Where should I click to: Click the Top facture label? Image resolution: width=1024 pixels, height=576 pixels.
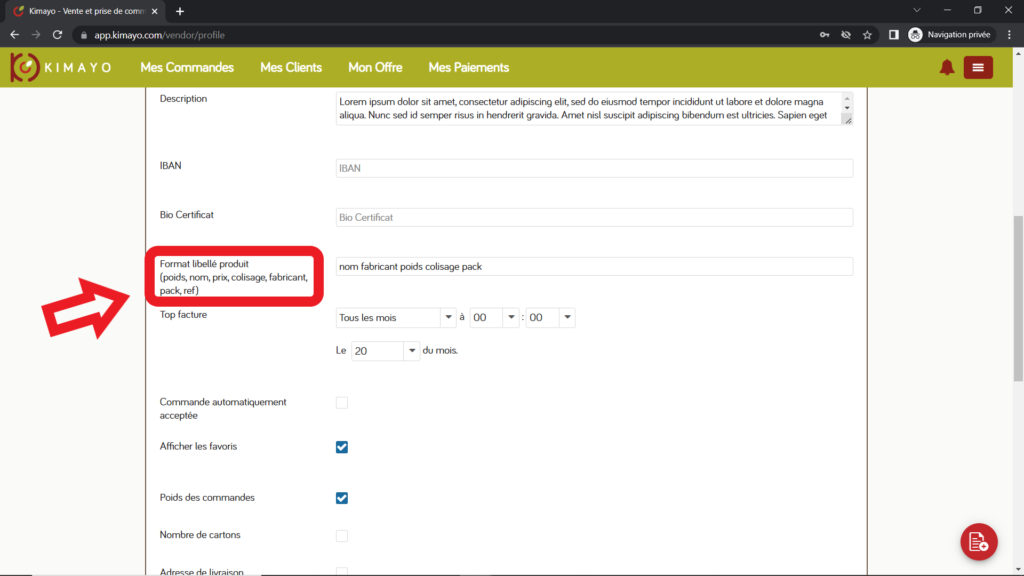(183, 315)
